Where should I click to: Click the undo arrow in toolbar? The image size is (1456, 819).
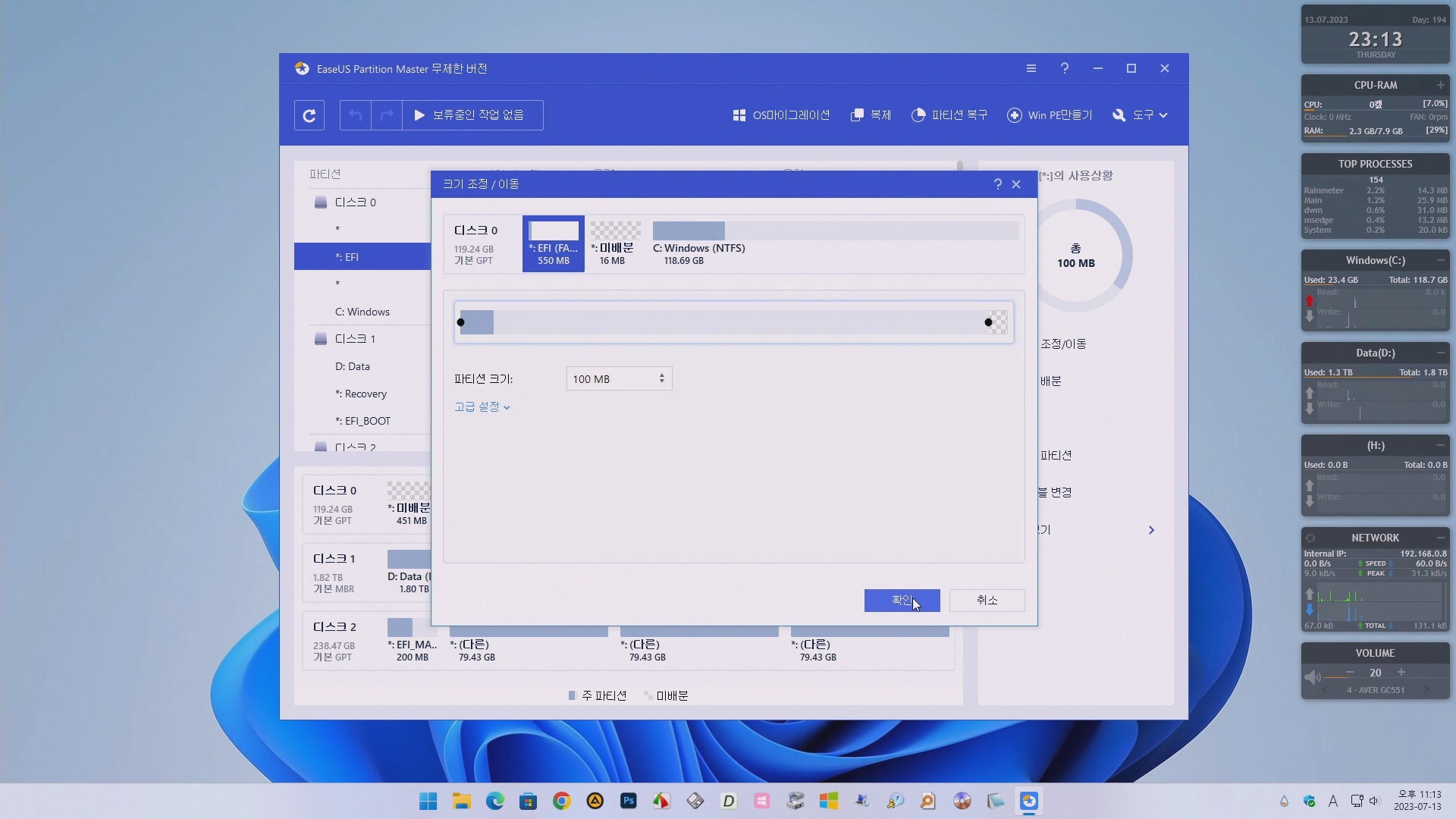[356, 115]
